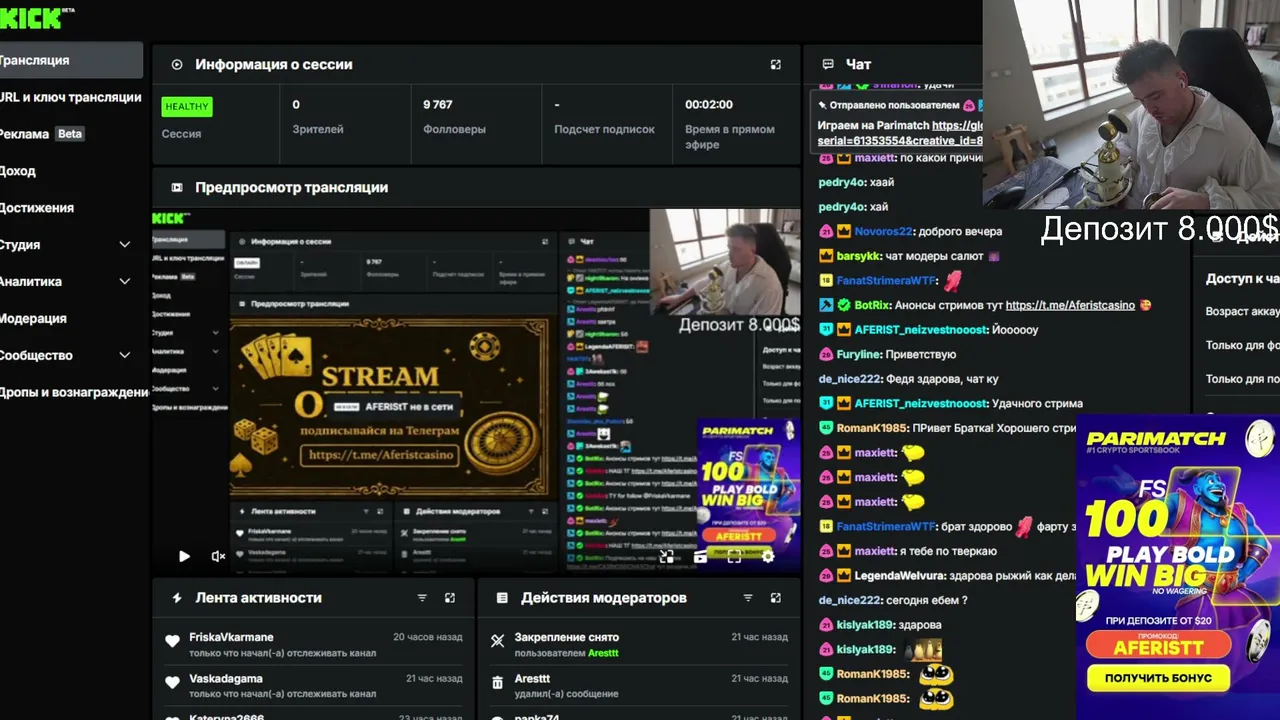Click username LegendaWelvura in chat
Viewport: 1280px width, 720px height.
[898, 575]
